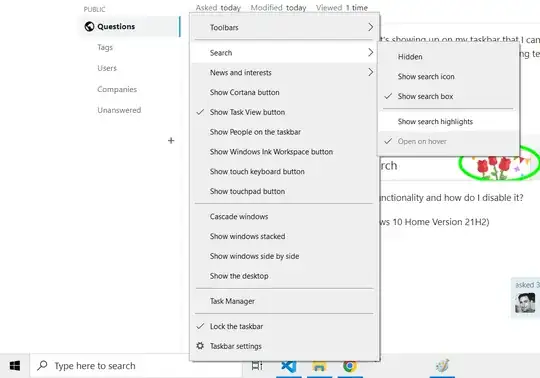Enable Show touchpad button
Screen dimensions: 540x378
click(x=285, y=191)
